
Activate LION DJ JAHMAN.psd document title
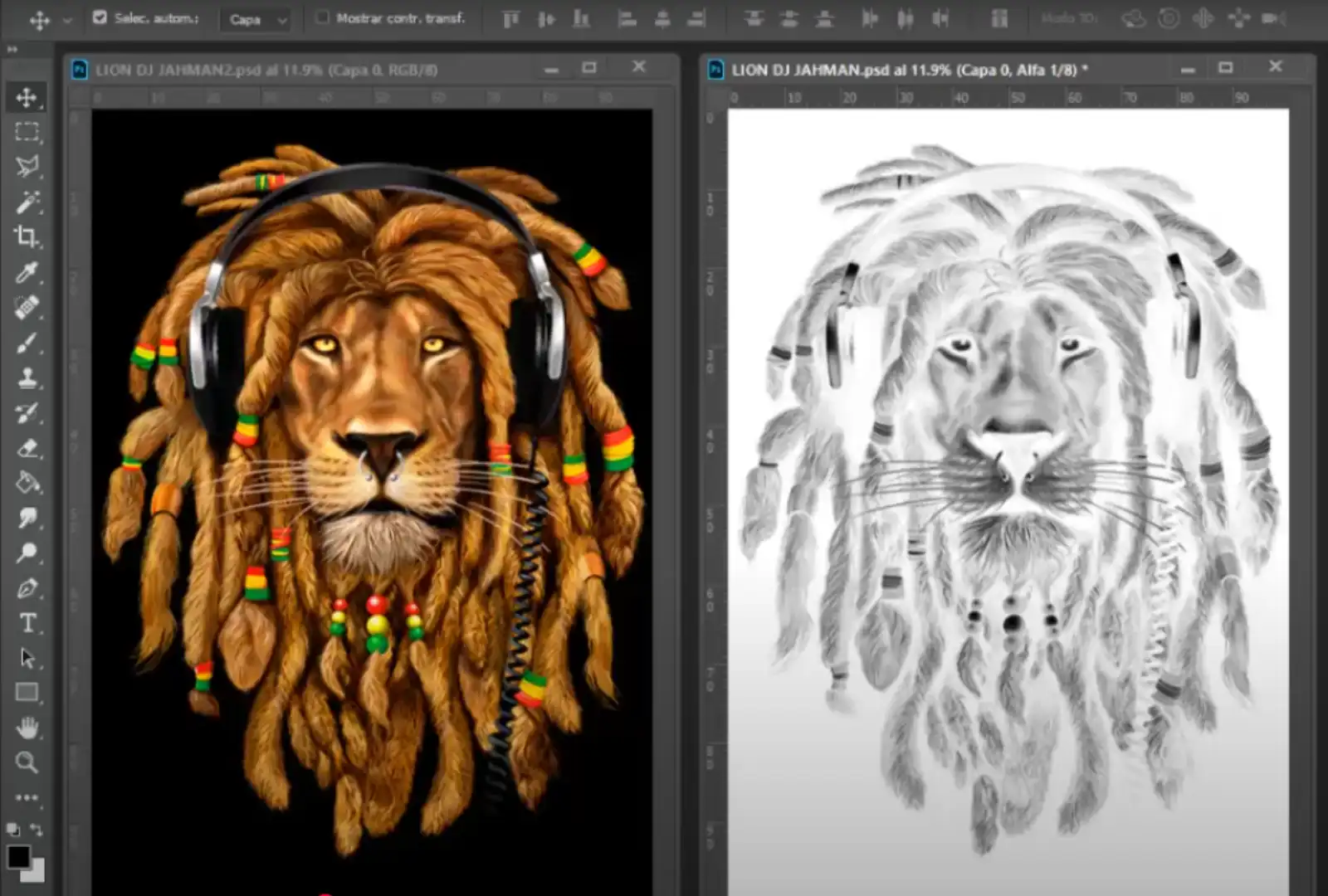[904, 70]
